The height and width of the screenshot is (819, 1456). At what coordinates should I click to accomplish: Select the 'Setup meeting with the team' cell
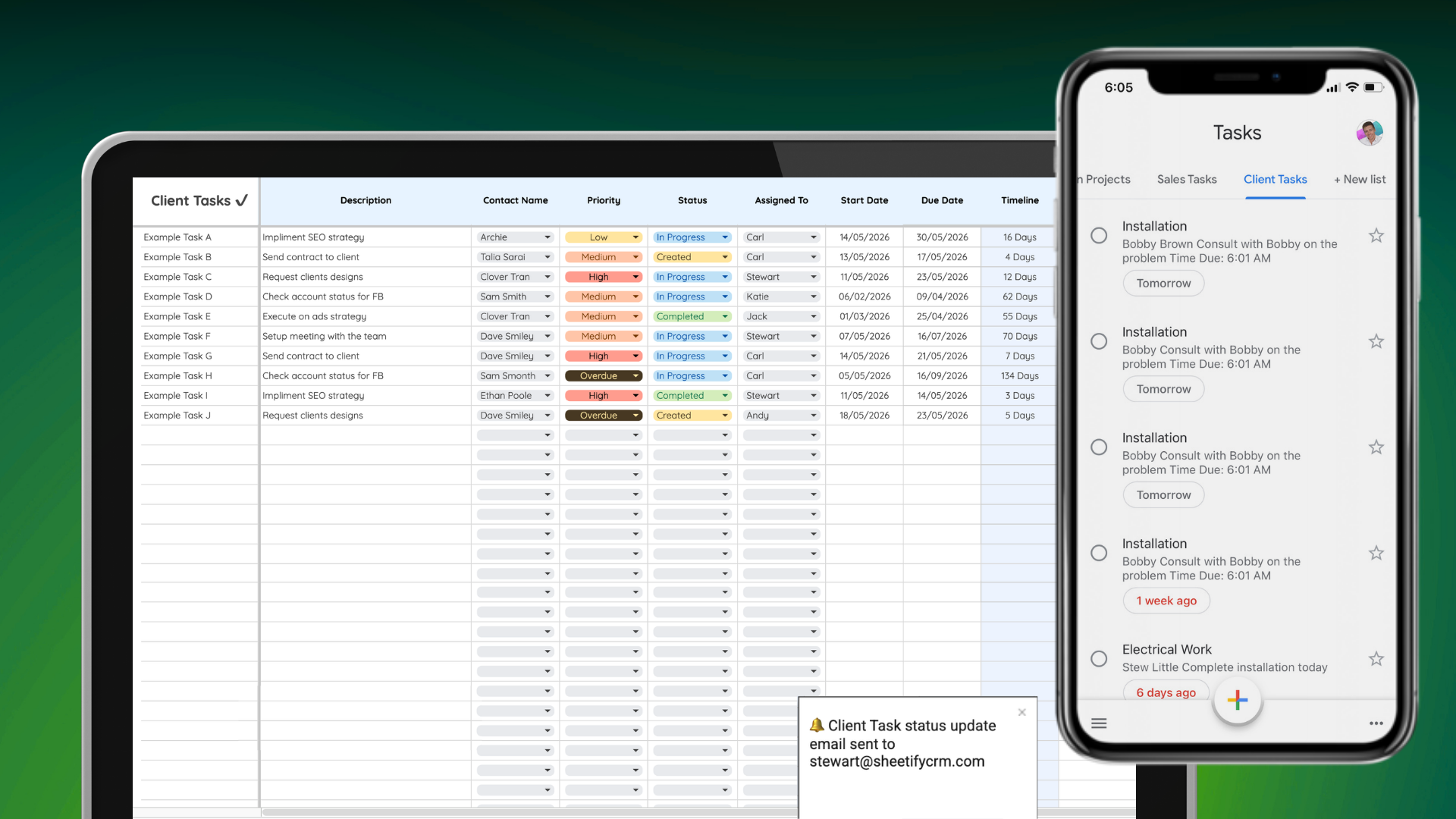(x=366, y=337)
